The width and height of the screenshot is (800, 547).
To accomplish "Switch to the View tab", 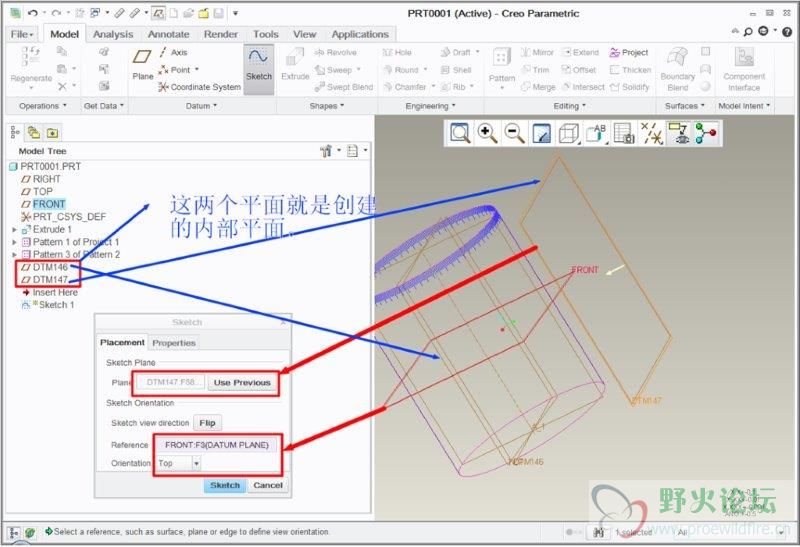I will click(x=304, y=34).
